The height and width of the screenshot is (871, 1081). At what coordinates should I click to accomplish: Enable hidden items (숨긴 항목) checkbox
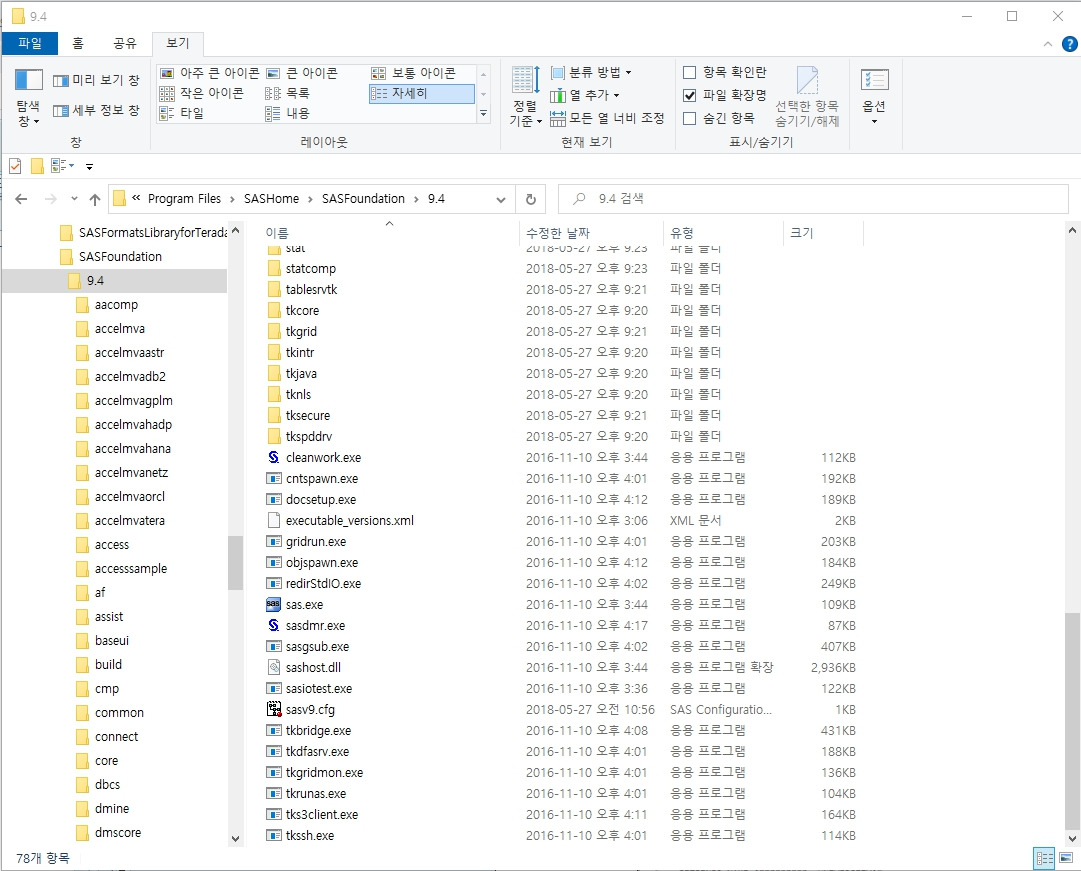(x=689, y=119)
